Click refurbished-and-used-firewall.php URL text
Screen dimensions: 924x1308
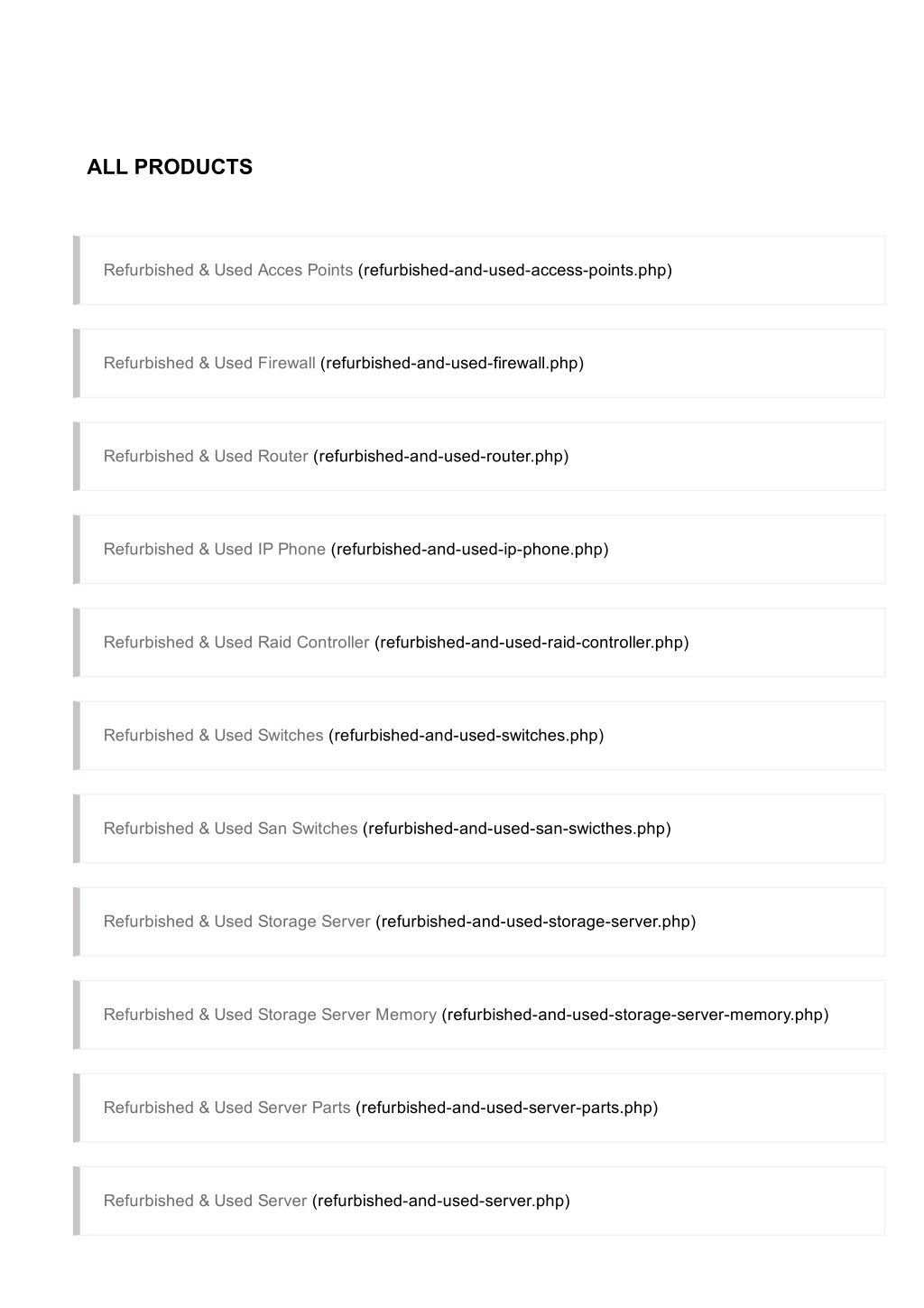(x=452, y=363)
